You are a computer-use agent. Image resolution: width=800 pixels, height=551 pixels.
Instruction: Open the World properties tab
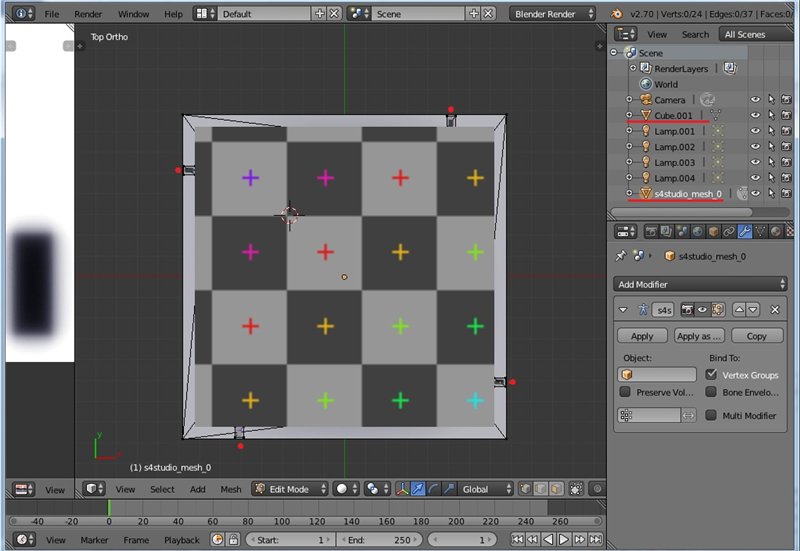[x=698, y=232]
